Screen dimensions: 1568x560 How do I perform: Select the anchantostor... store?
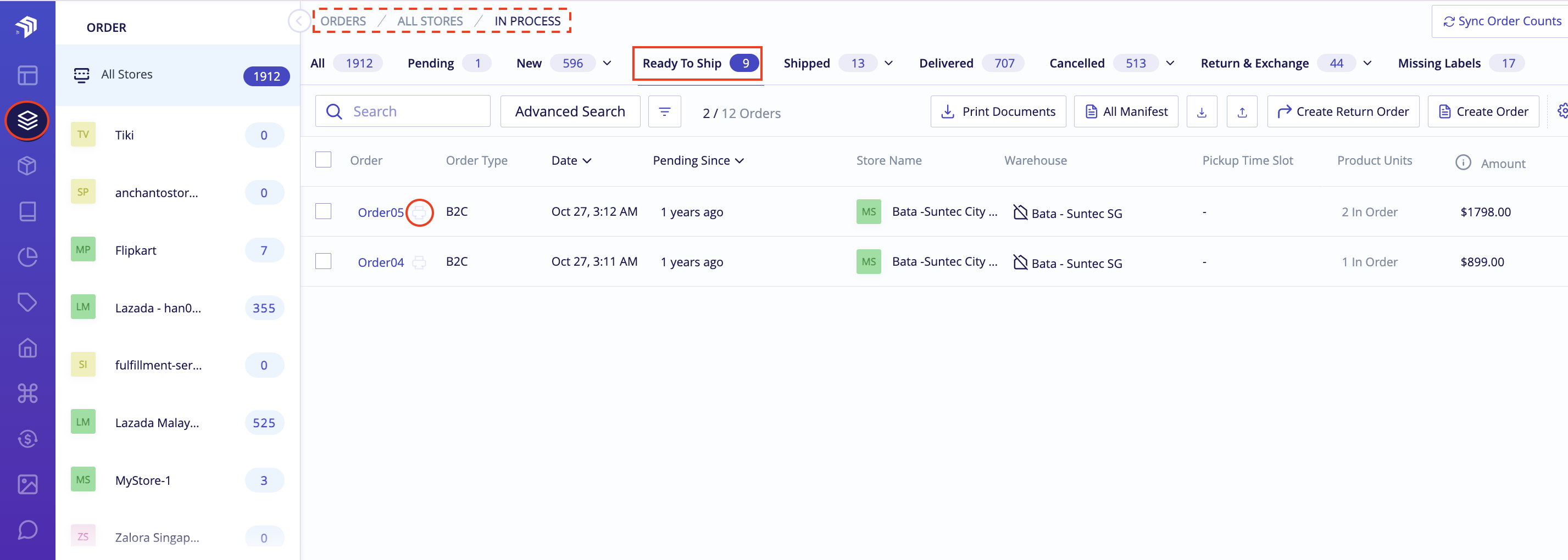(178, 193)
